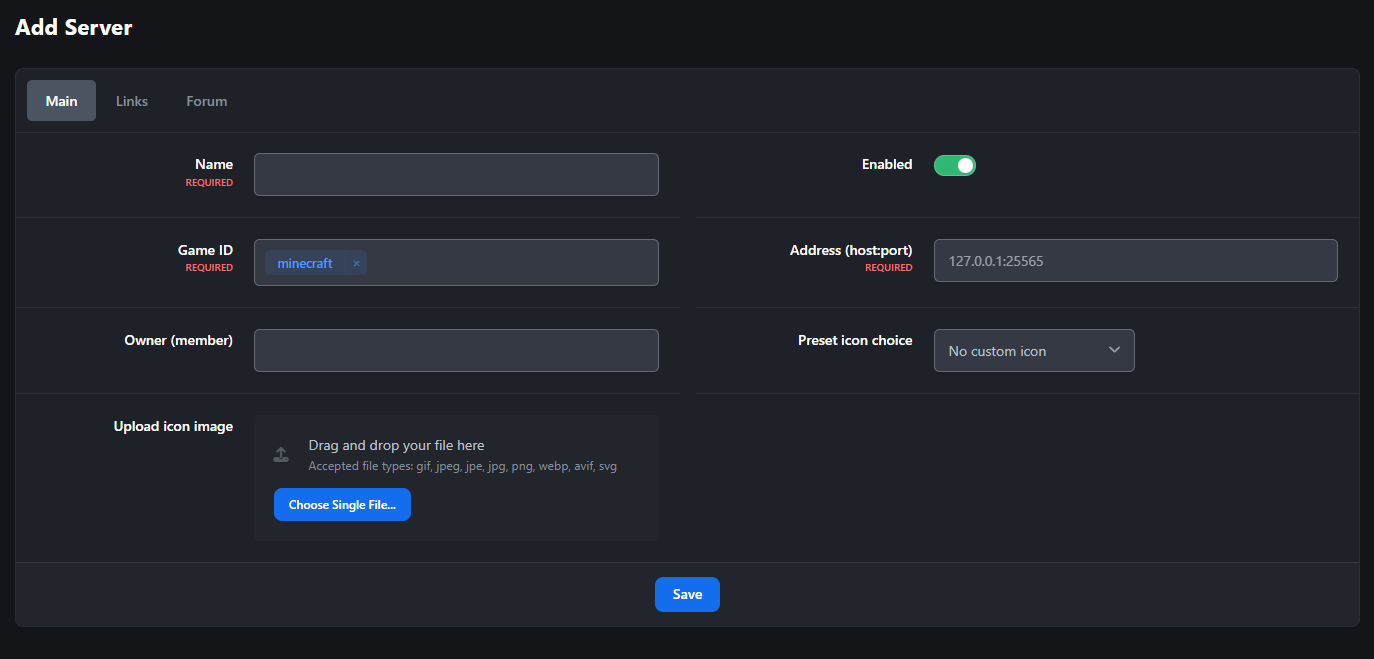Click the Choose Single File button
1374x659 pixels.
(x=342, y=505)
